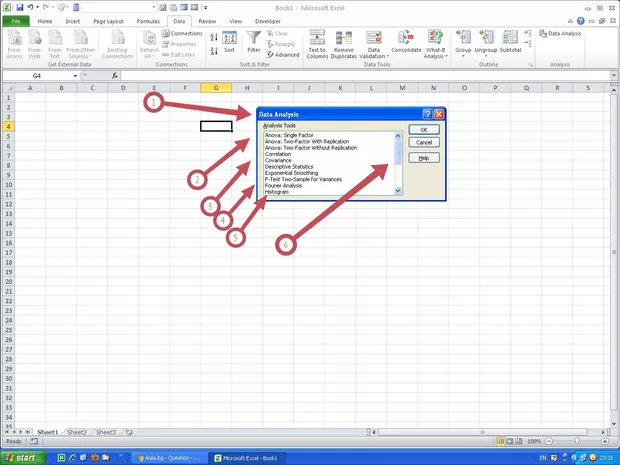
Task: Select Descriptive Statistics in list
Action: click(289, 167)
